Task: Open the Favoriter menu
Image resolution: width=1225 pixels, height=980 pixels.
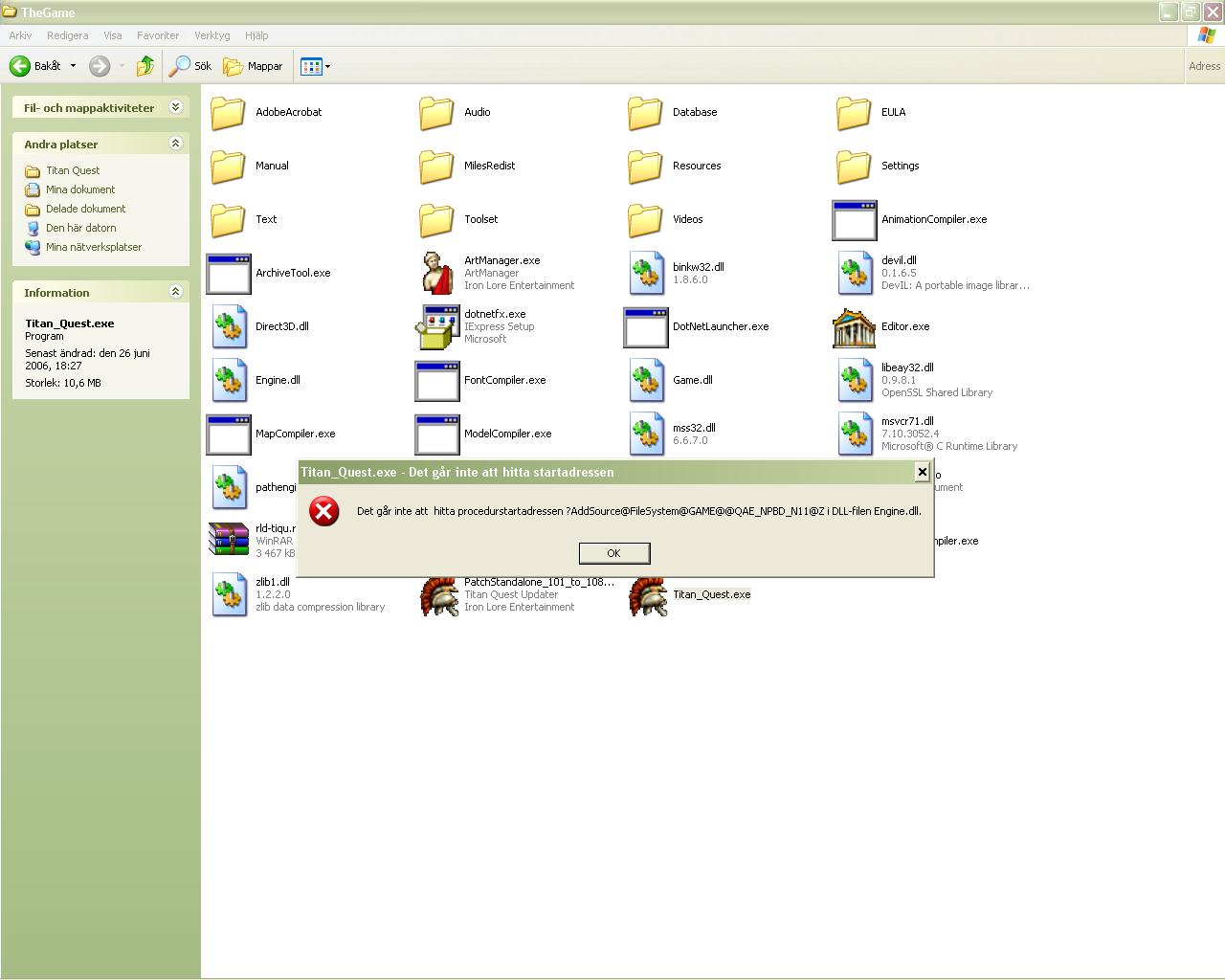Action: tap(158, 35)
